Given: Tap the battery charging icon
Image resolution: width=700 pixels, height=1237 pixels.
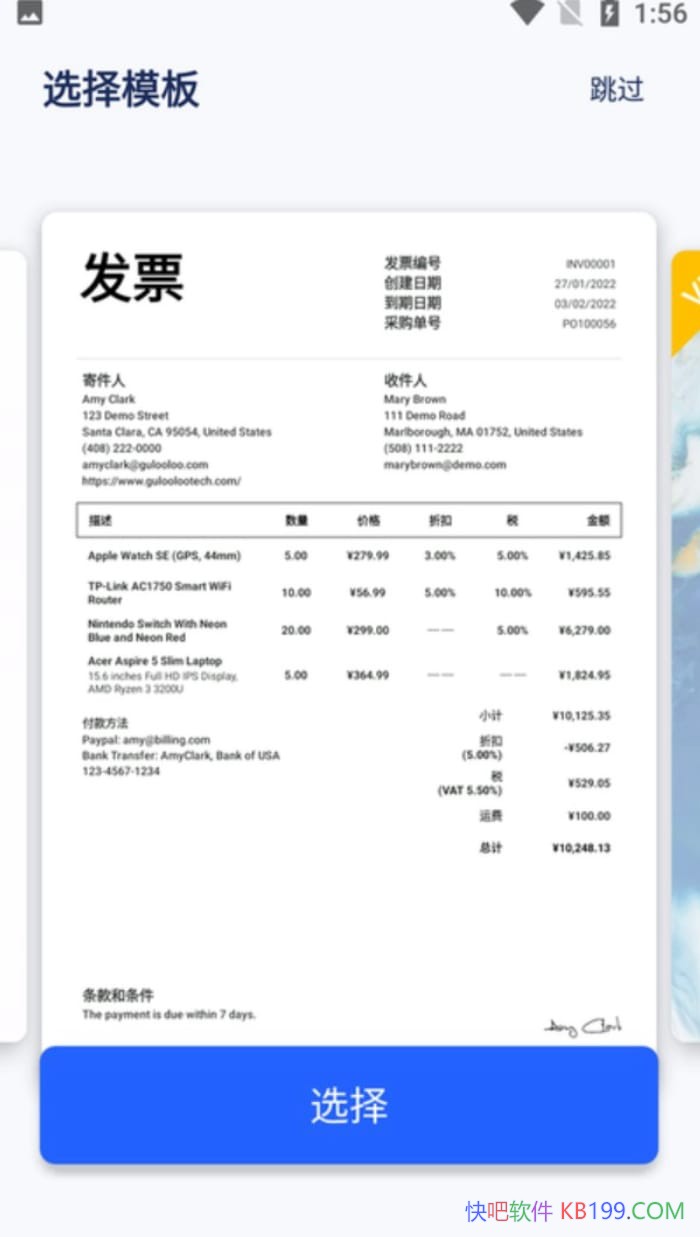Looking at the screenshot, I should coord(609,13).
